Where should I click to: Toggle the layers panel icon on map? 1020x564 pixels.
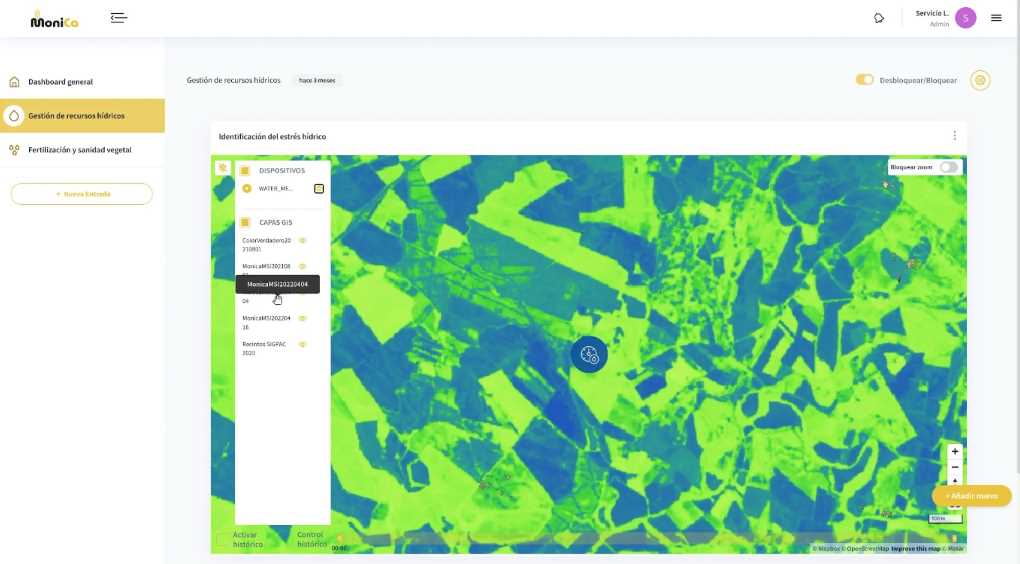point(223,168)
